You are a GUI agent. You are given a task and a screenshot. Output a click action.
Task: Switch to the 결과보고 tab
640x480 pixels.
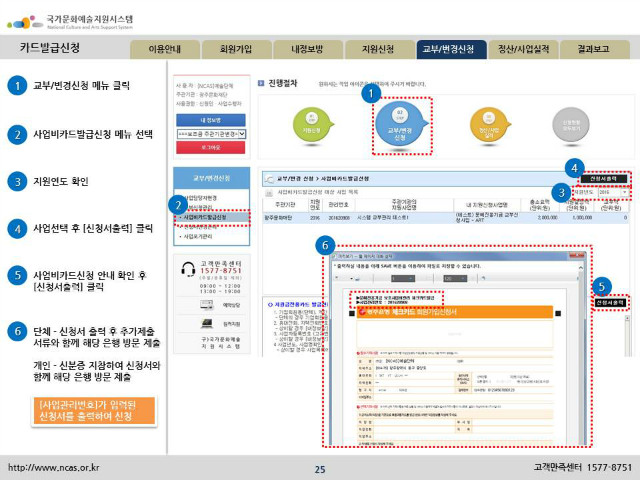tap(594, 50)
